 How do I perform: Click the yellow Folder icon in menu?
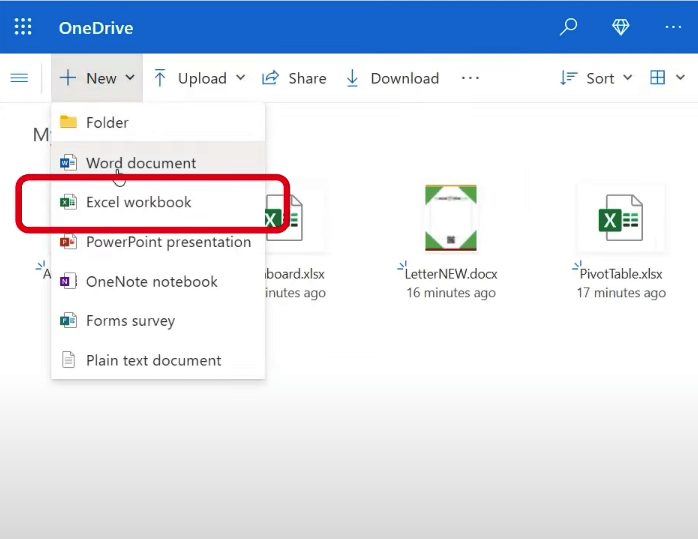click(x=69, y=121)
